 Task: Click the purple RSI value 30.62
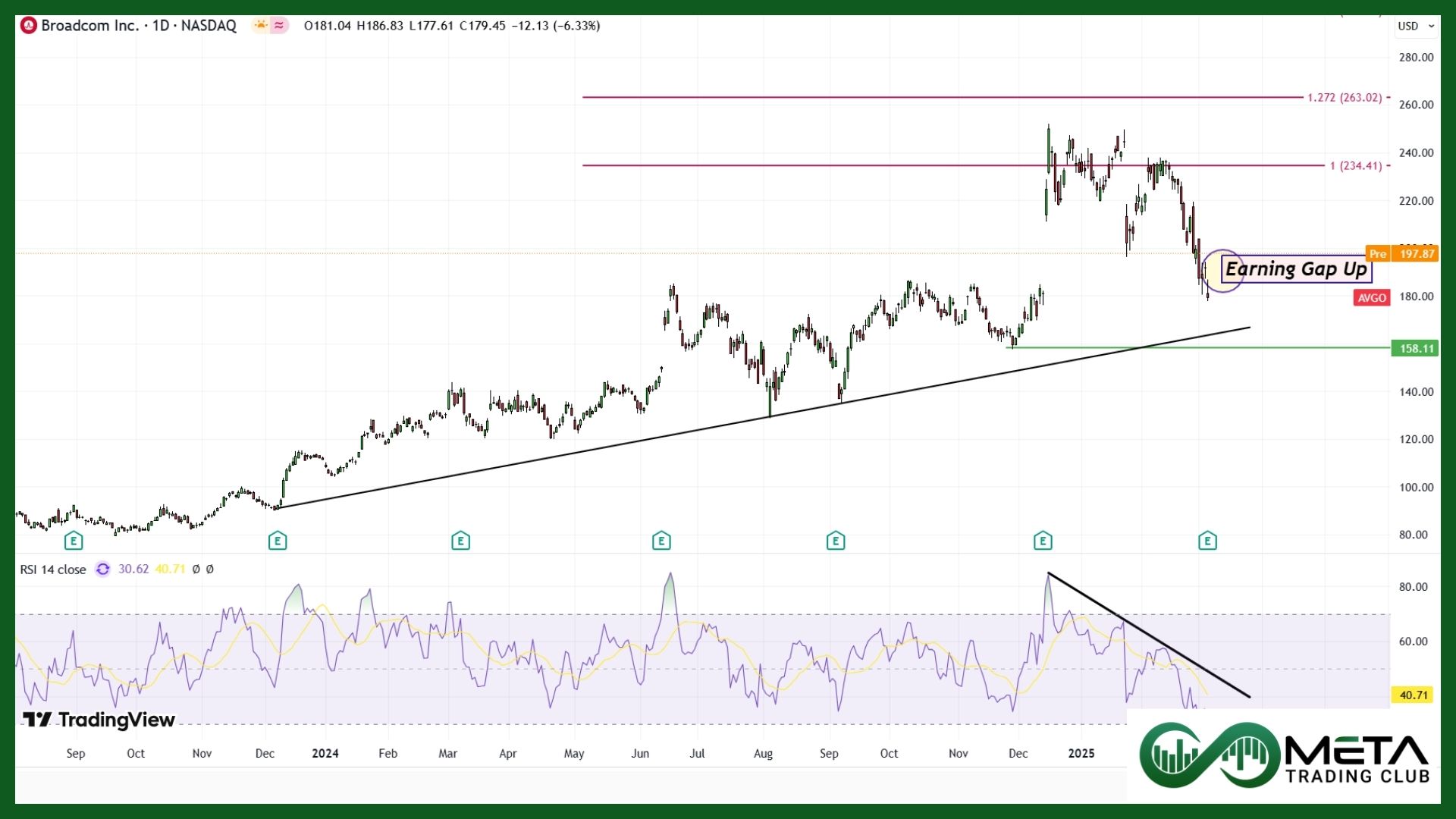click(133, 569)
